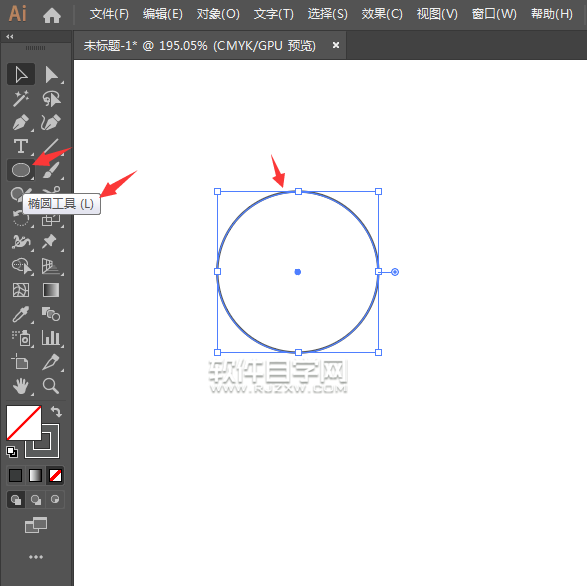Open the 文件(F) menu
Screen dimensions: 587x586
coord(109,14)
